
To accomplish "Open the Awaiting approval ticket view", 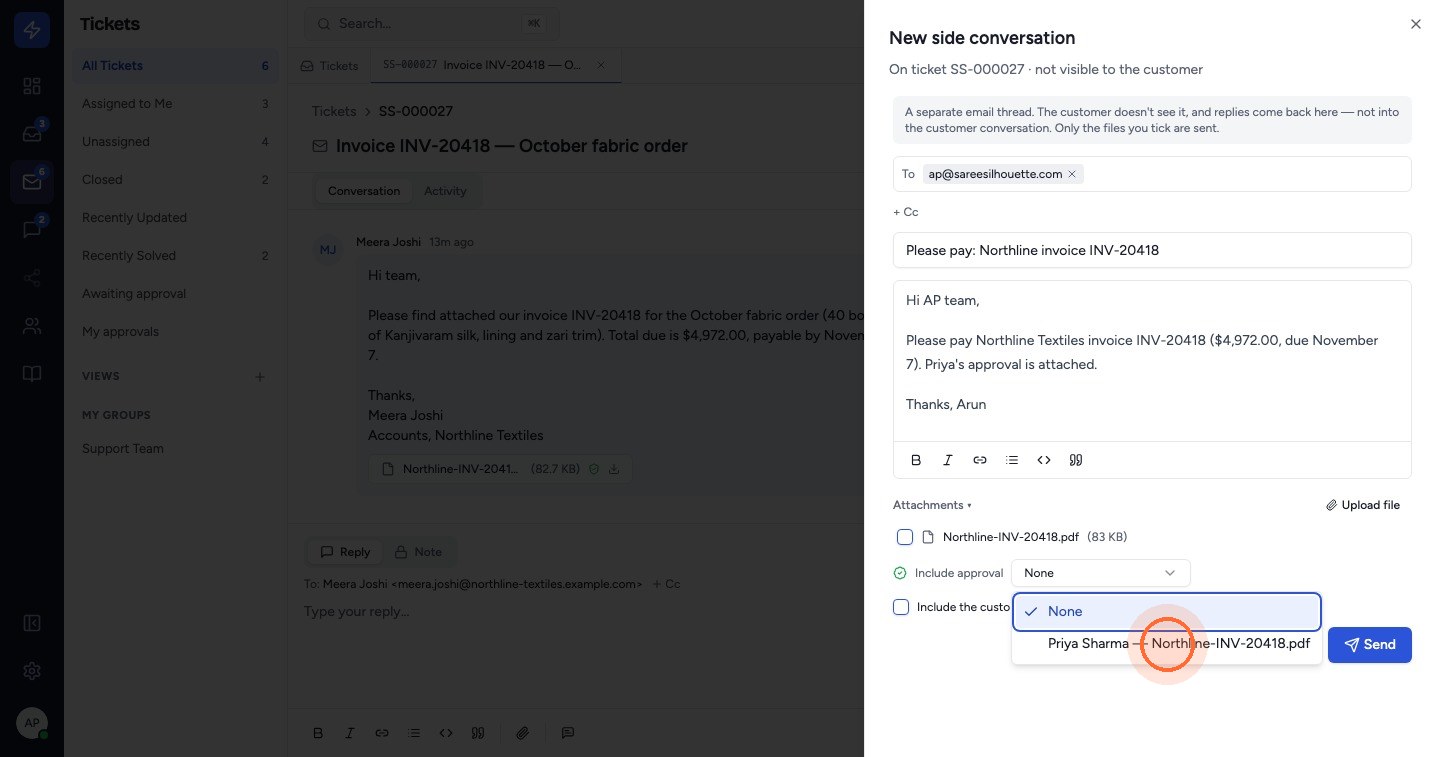I will click(134, 294).
